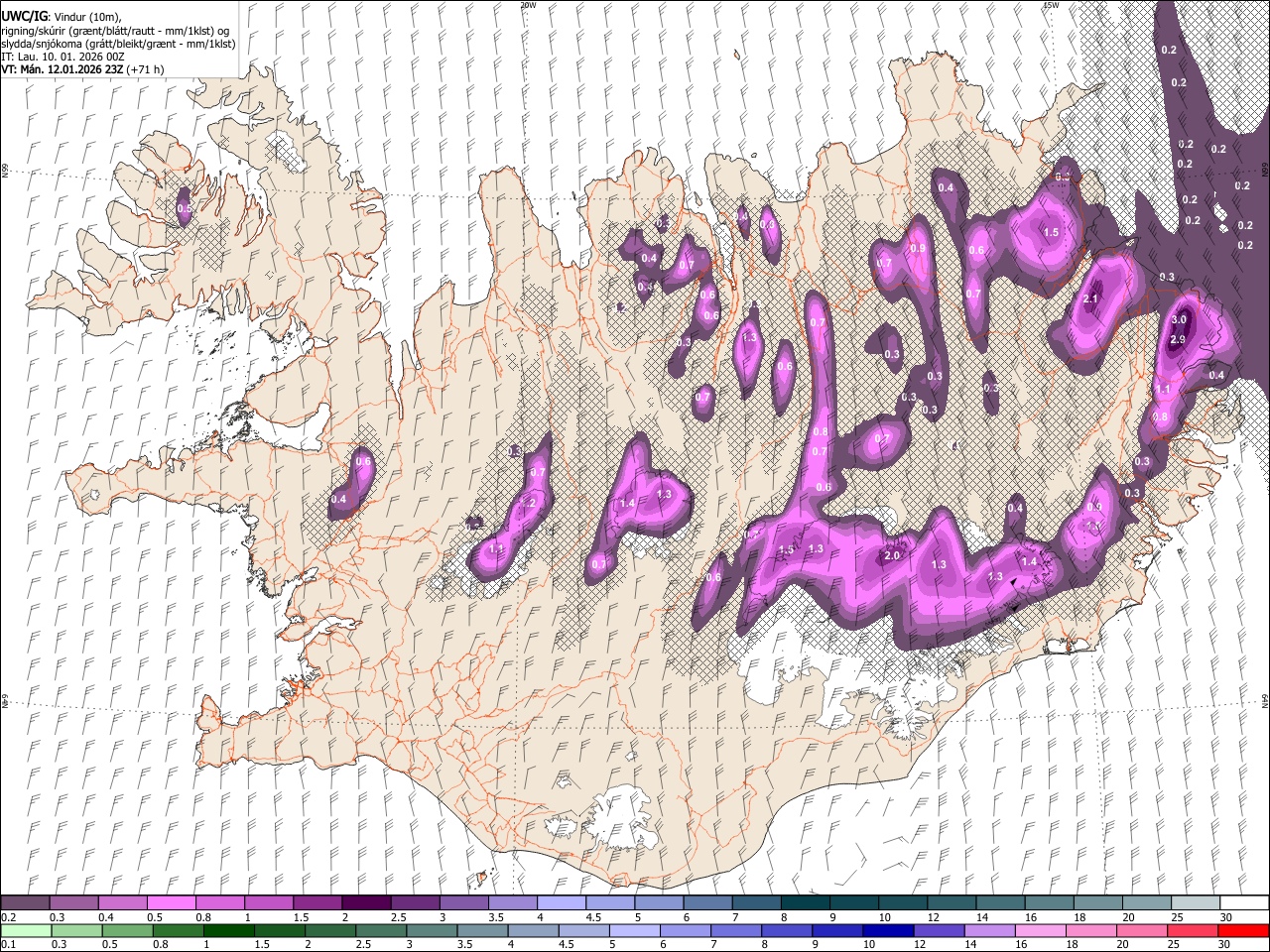This screenshot has width=1270, height=952.
Task: Click the '15W' longitude label at top
Action: [1051, 5]
